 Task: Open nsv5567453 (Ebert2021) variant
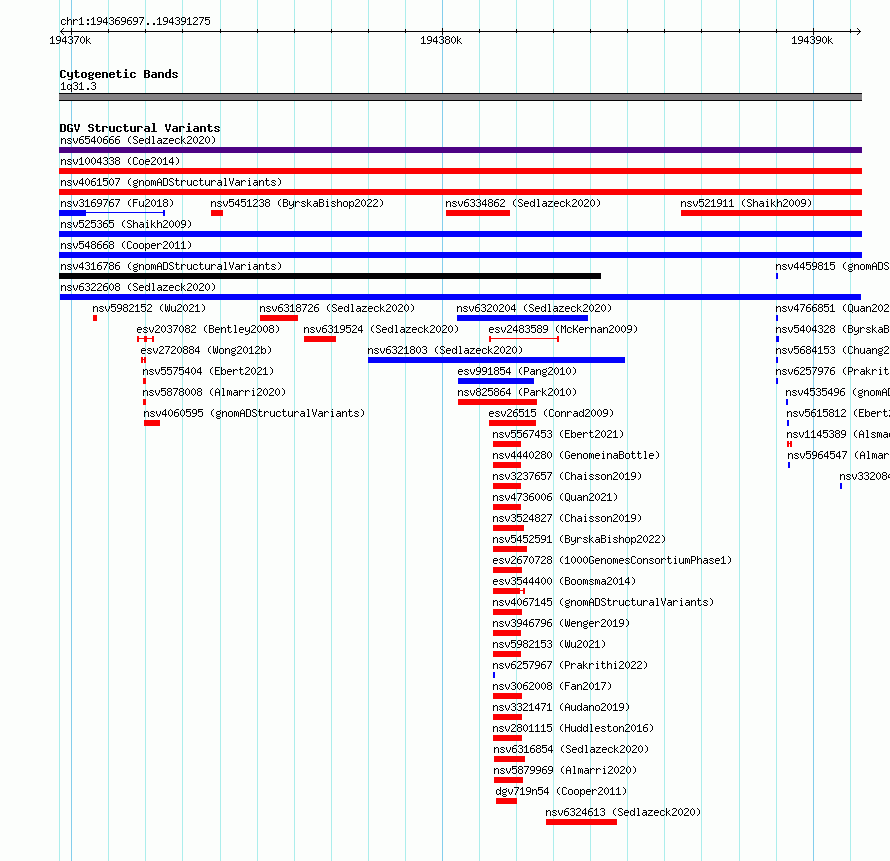(x=558, y=434)
